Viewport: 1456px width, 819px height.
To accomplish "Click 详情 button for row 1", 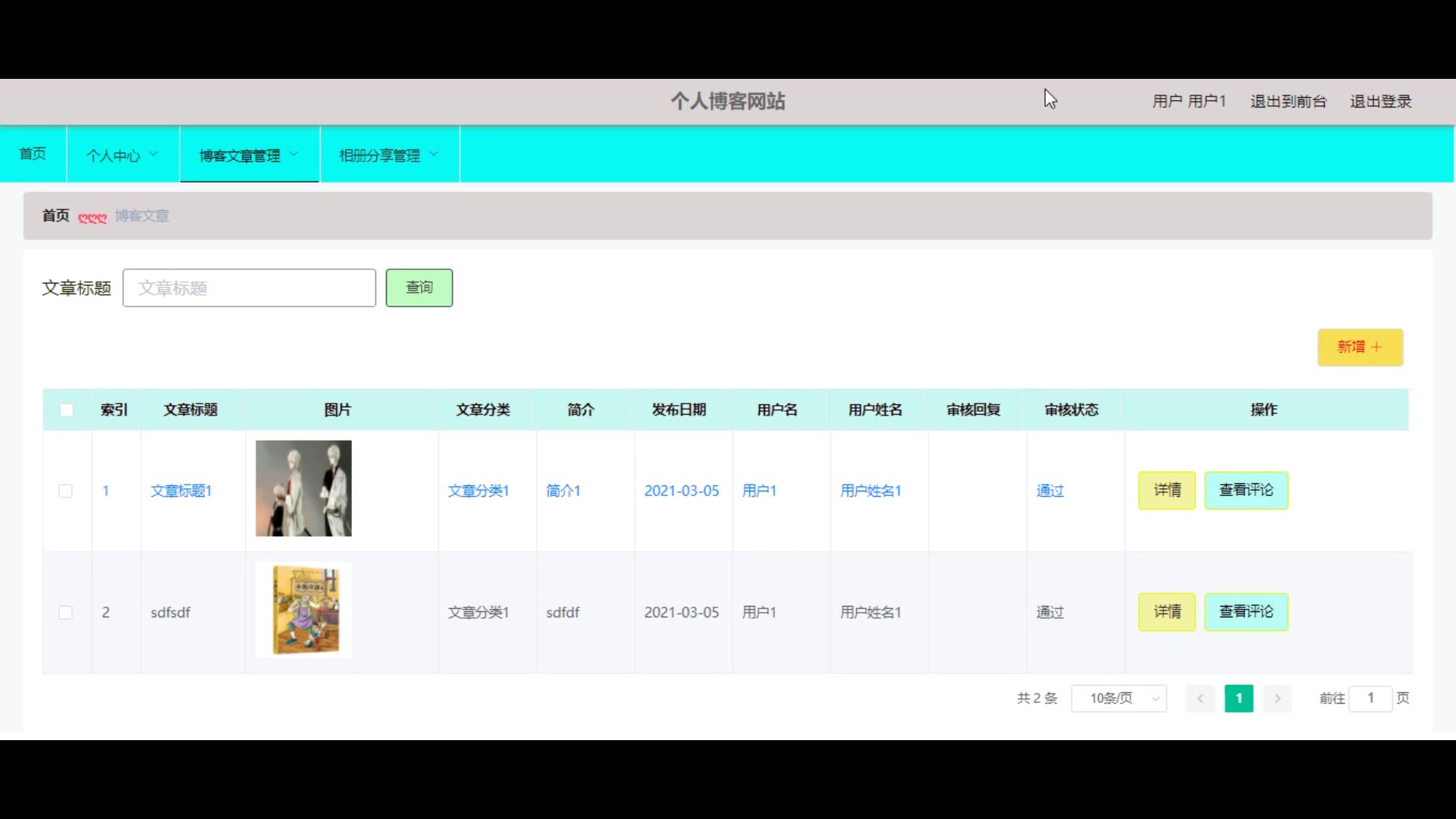I will click(x=1166, y=491).
